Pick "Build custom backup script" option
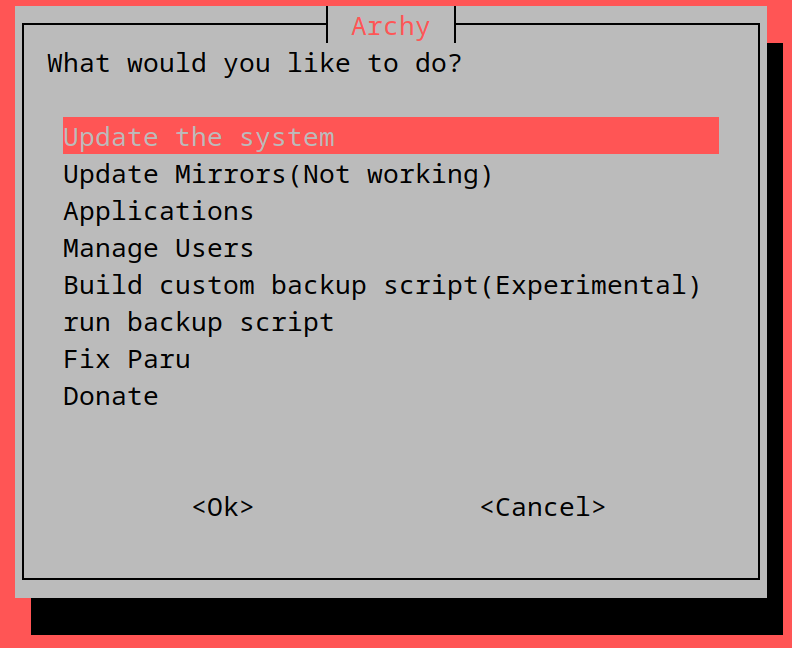 [270, 285]
